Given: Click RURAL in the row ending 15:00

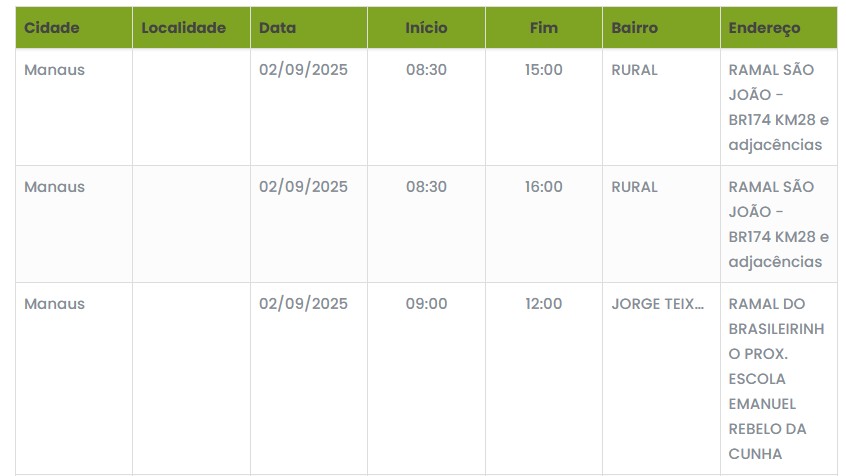Looking at the screenshot, I should tap(635, 70).
